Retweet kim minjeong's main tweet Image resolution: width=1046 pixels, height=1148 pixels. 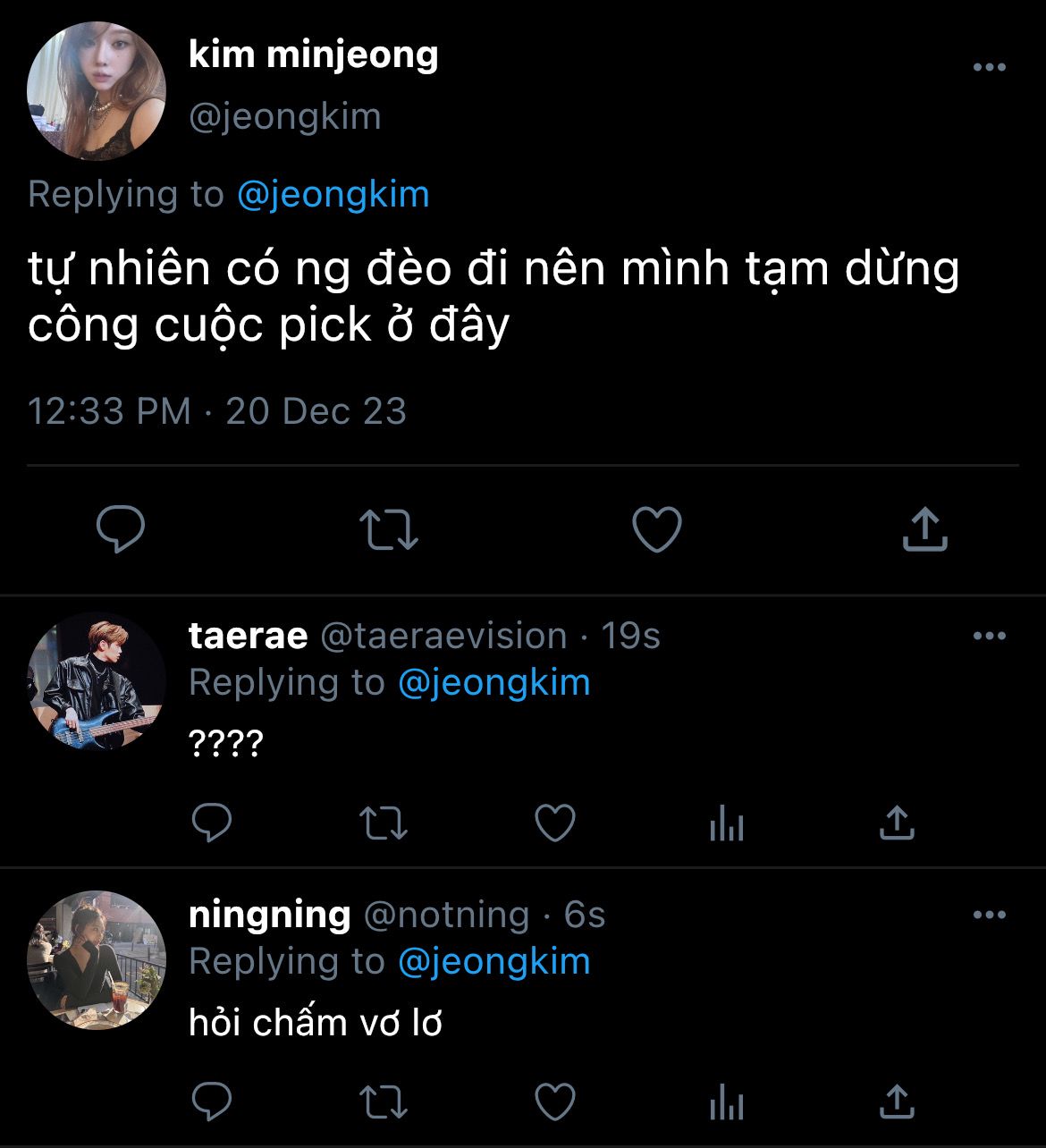point(389,529)
